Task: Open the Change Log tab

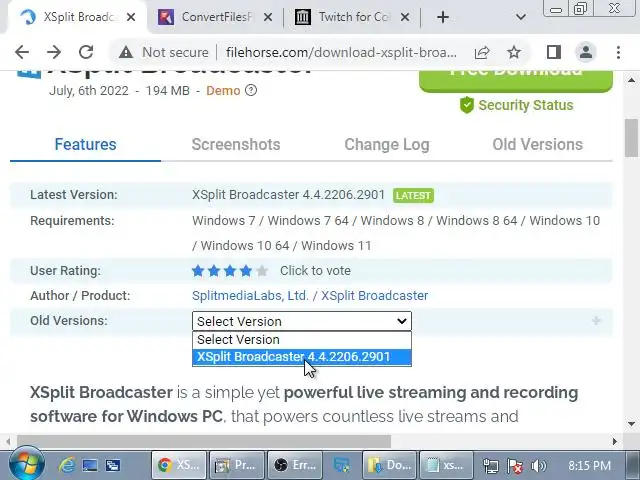Action: (387, 144)
